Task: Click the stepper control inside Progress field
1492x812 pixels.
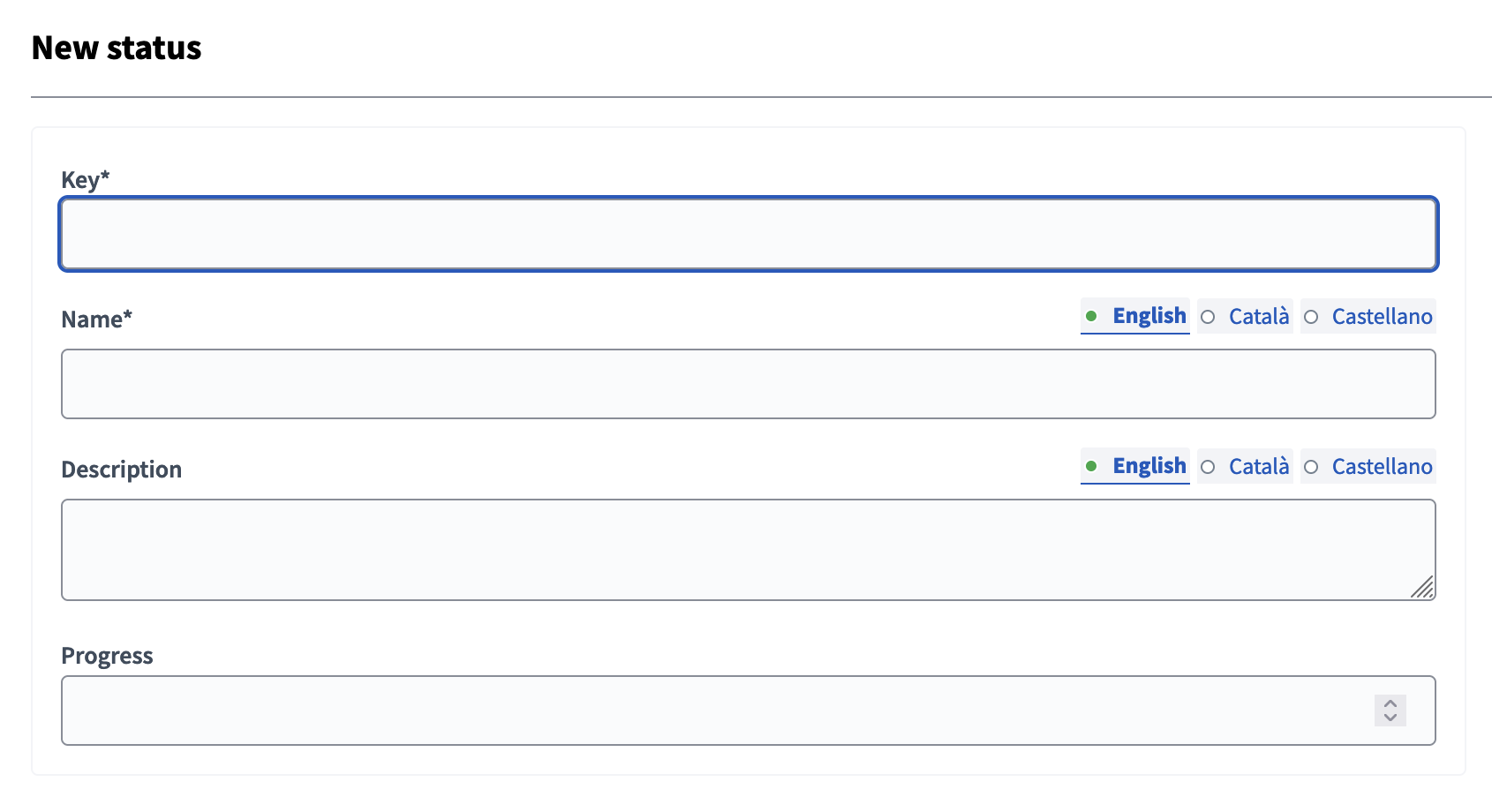Action: click(x=1389, y=710)
